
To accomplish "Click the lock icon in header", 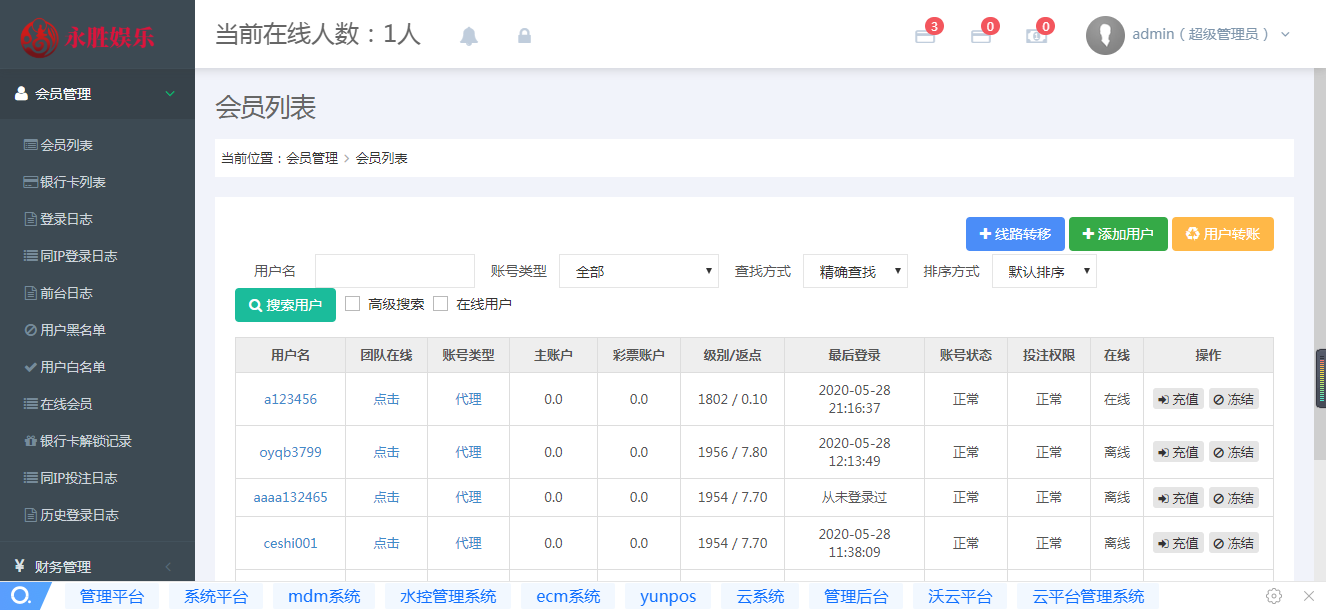I will [524, 36].
